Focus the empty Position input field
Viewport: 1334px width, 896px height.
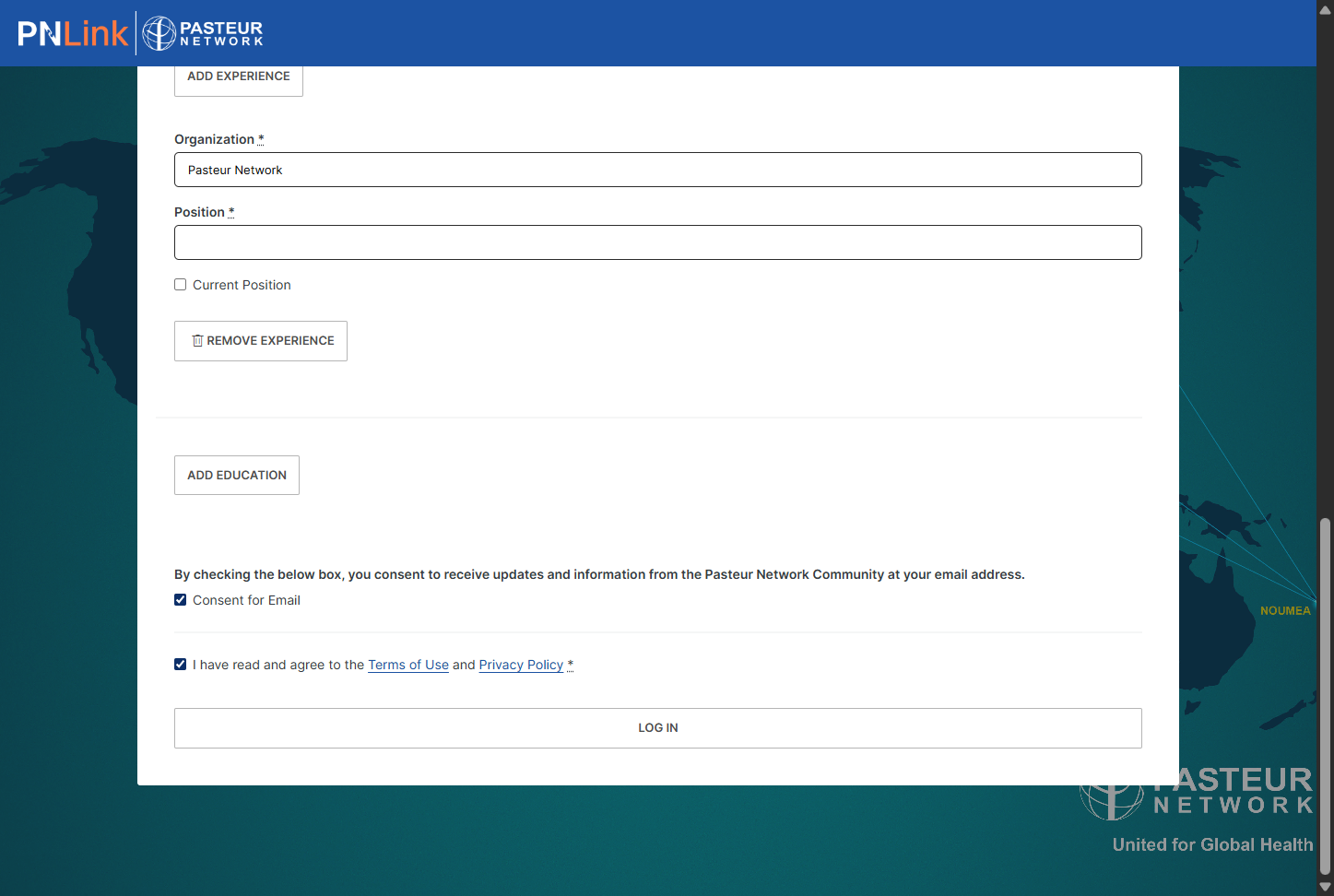pos(658,242)
